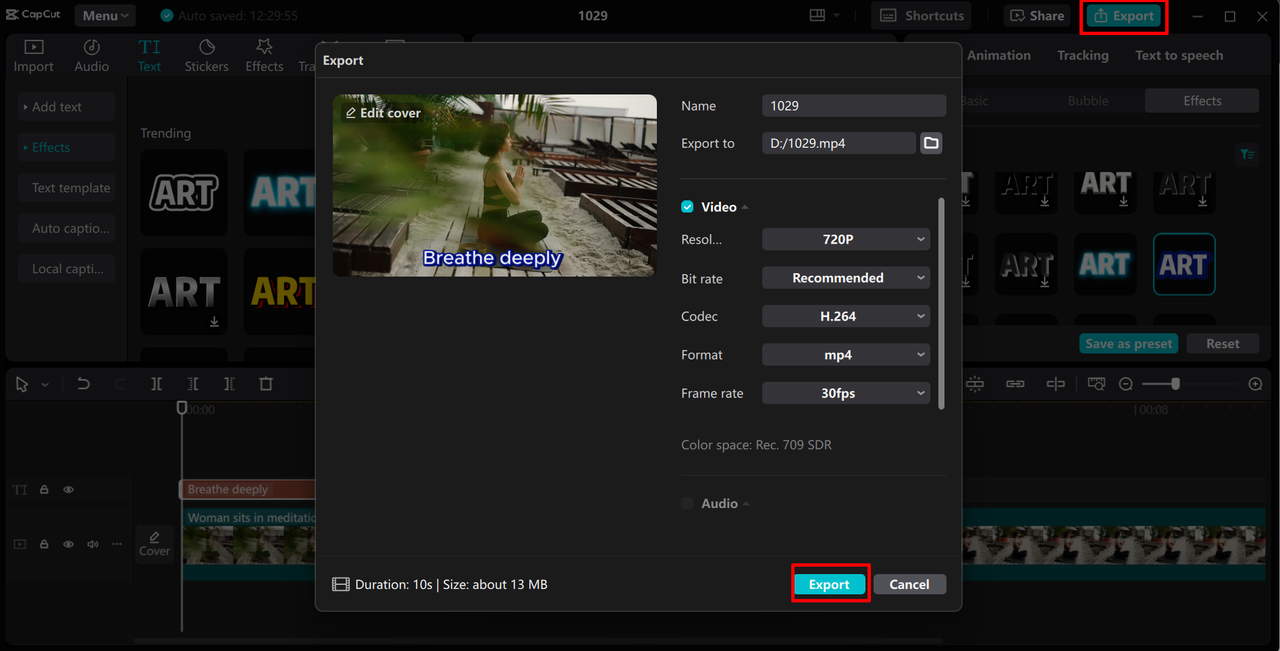
Task: Select the arrow pointer tool
Action: pyautogui.click(x=22, y=384)
